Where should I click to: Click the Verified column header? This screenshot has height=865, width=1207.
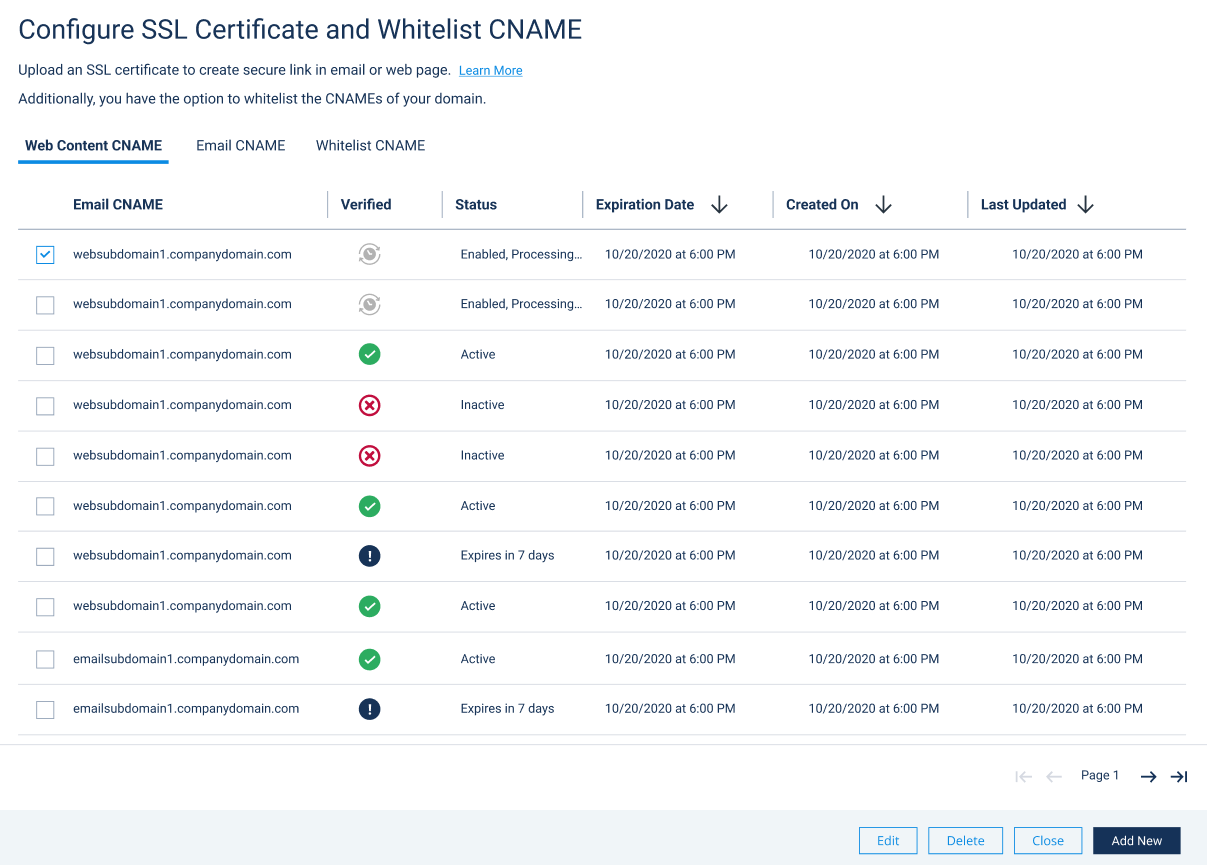(366, 204)
